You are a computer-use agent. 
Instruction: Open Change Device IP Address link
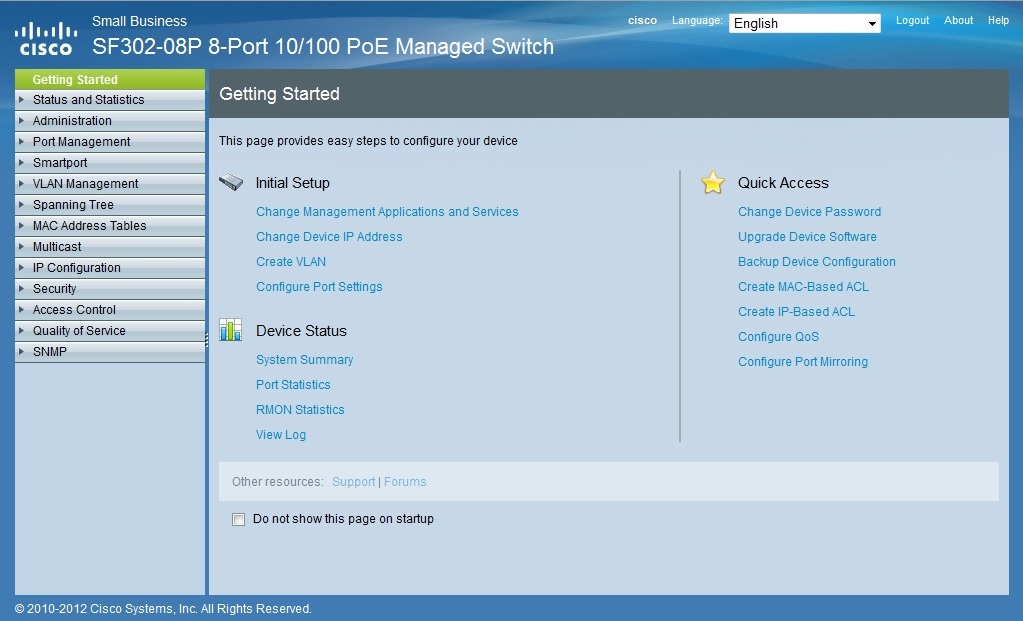[329, 237]
